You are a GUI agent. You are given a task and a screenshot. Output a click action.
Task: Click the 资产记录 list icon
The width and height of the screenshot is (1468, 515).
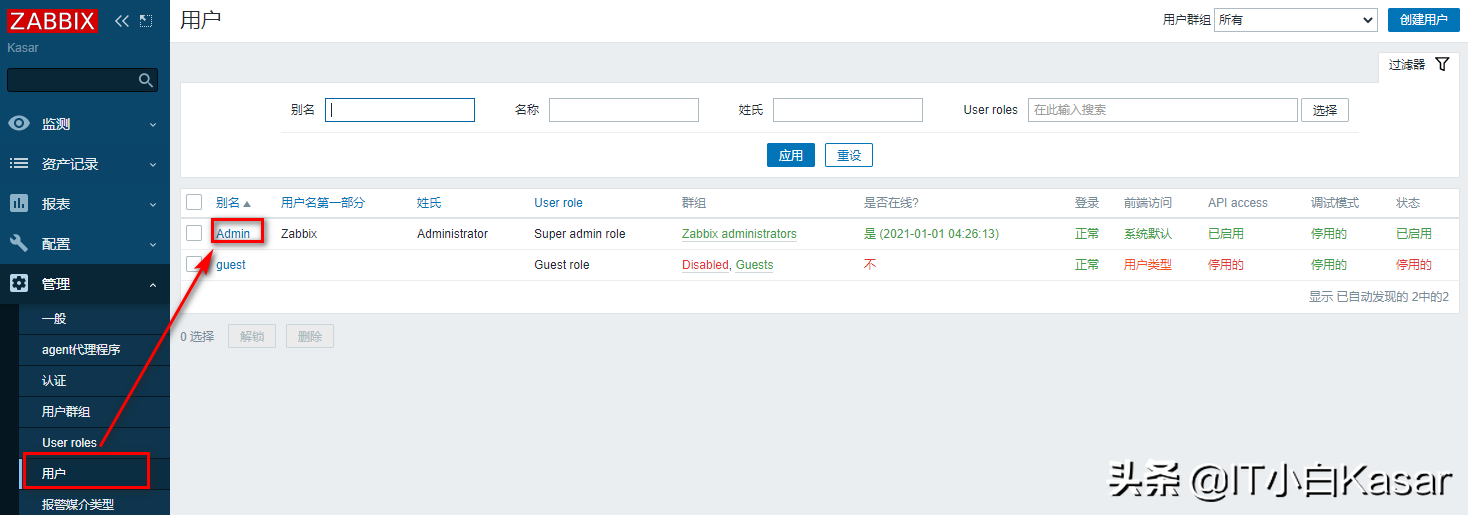pyautogui.click(x=19, y=164)
